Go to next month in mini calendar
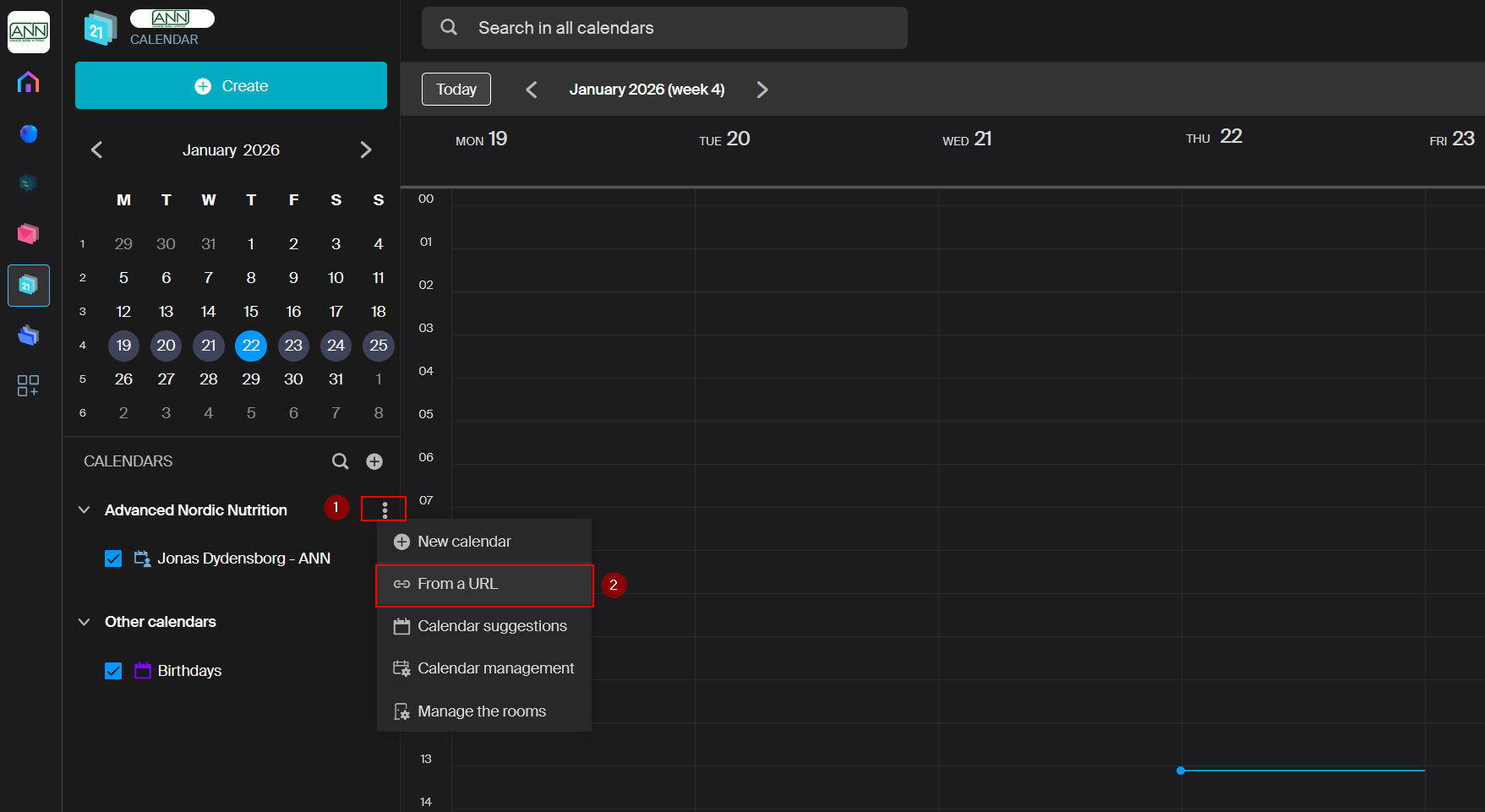This screenshot has height=812, width=1485. point(365,150)
